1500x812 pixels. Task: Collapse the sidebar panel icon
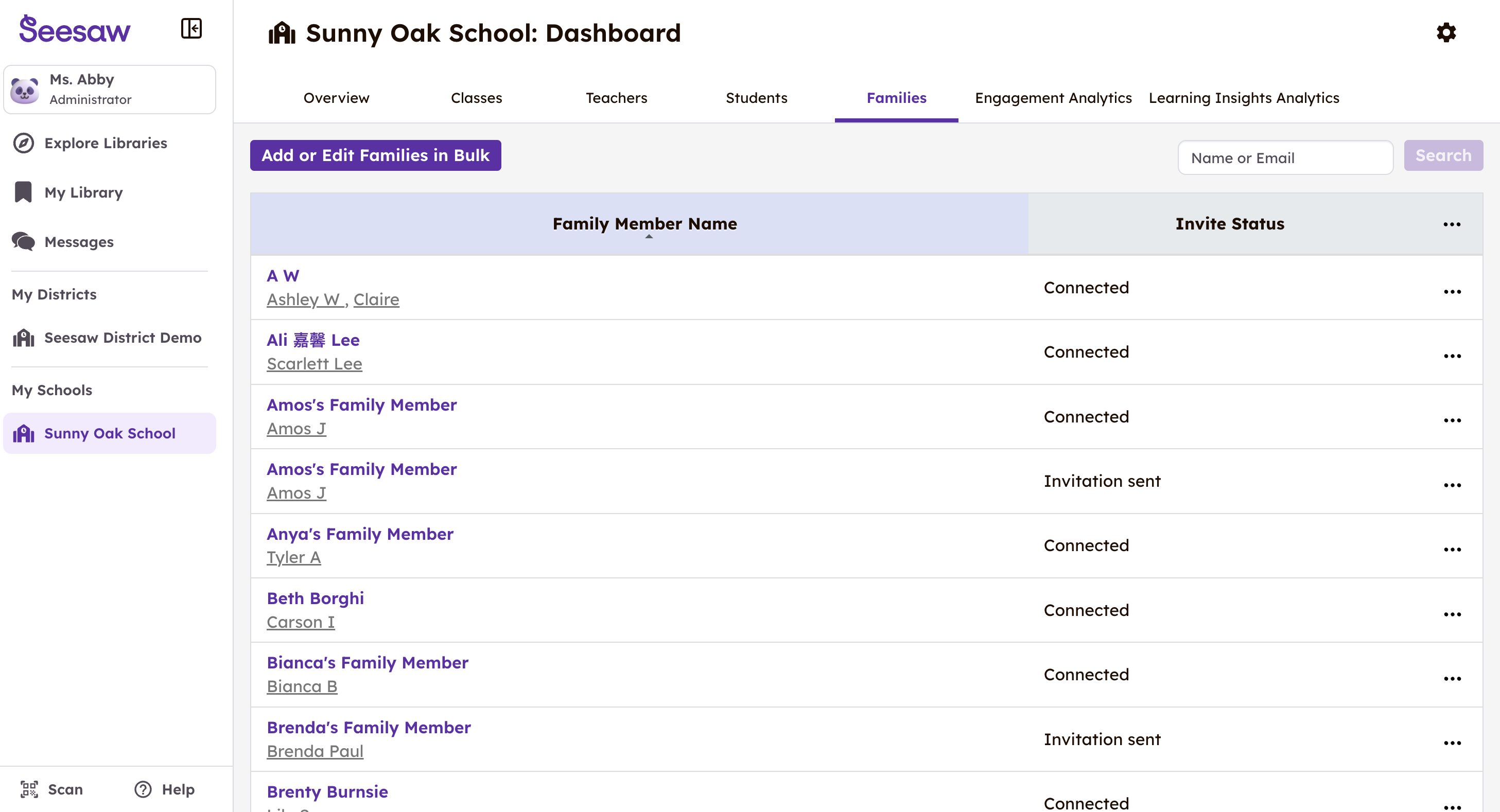[191, 28]
